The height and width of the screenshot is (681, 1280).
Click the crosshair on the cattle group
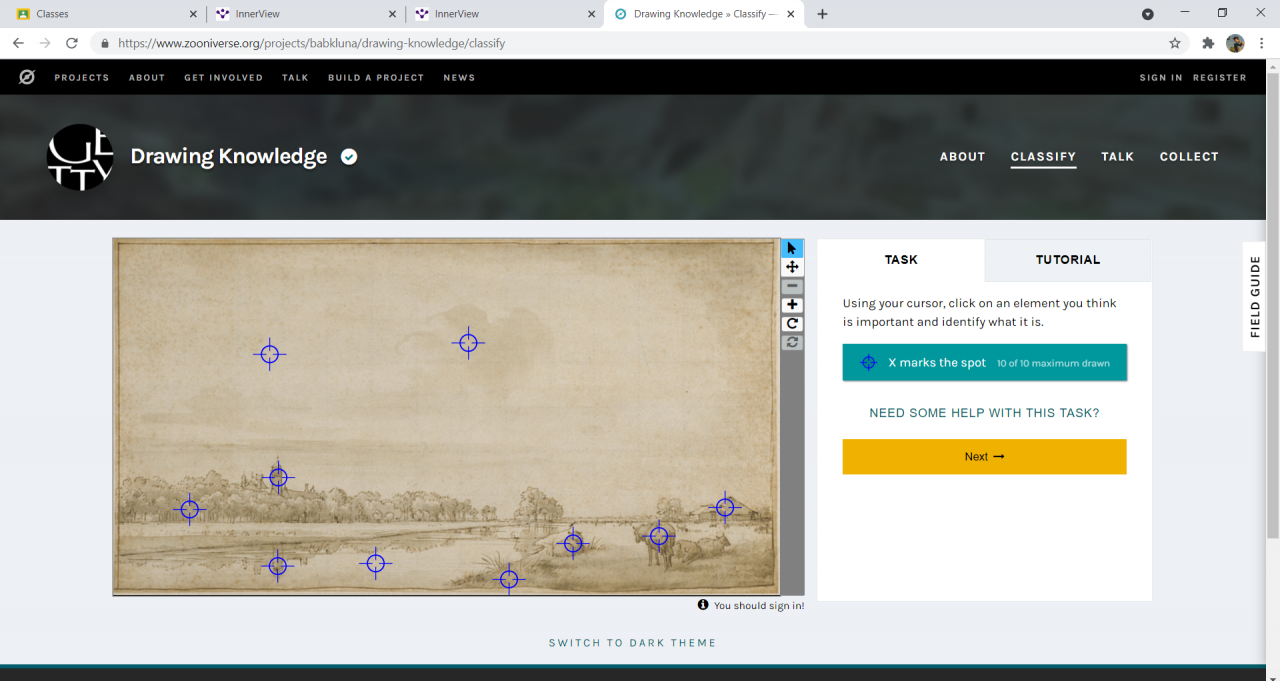coord(659,536)
